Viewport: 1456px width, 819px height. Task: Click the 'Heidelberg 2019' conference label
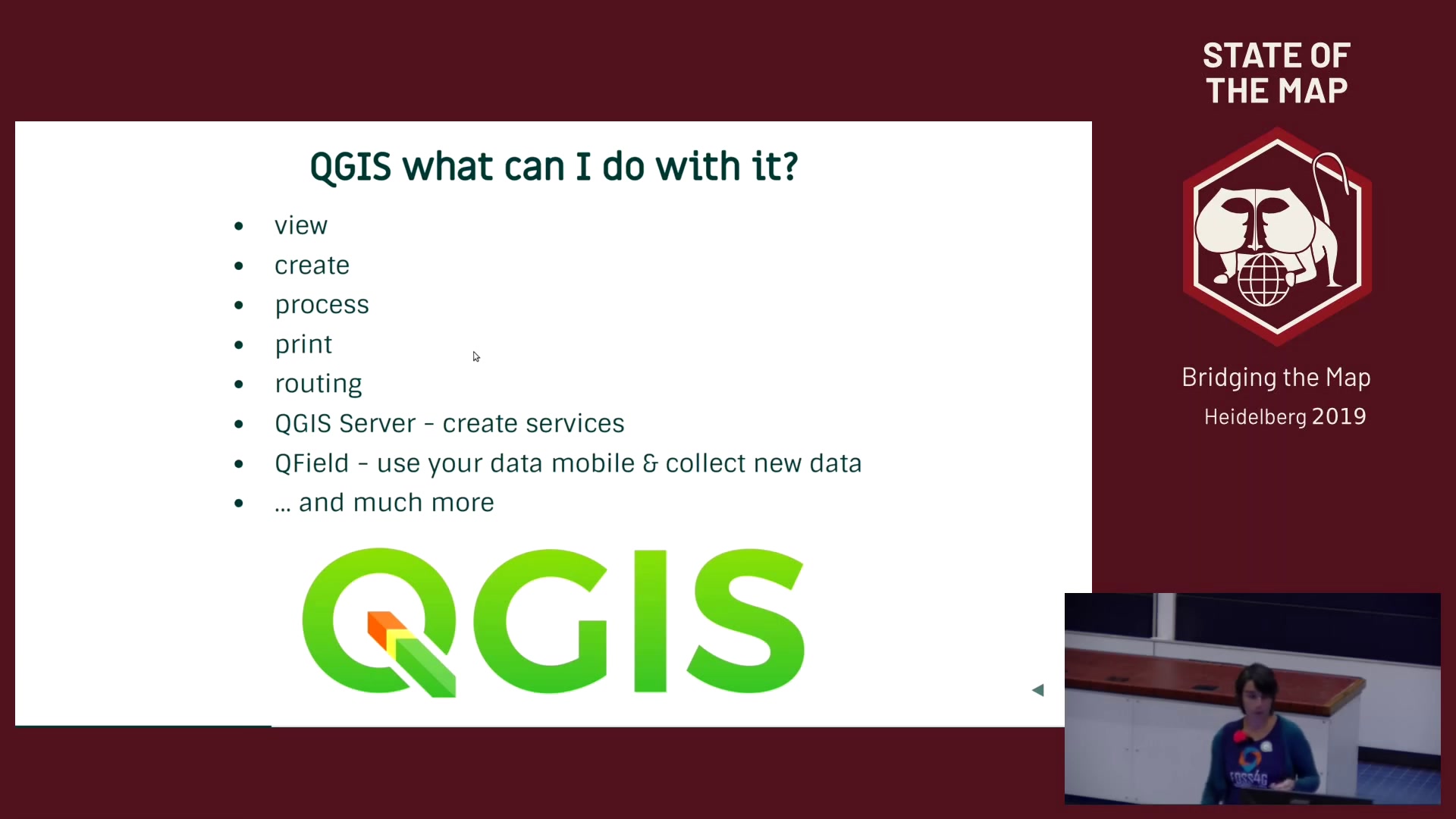[x=1283, y=416]
